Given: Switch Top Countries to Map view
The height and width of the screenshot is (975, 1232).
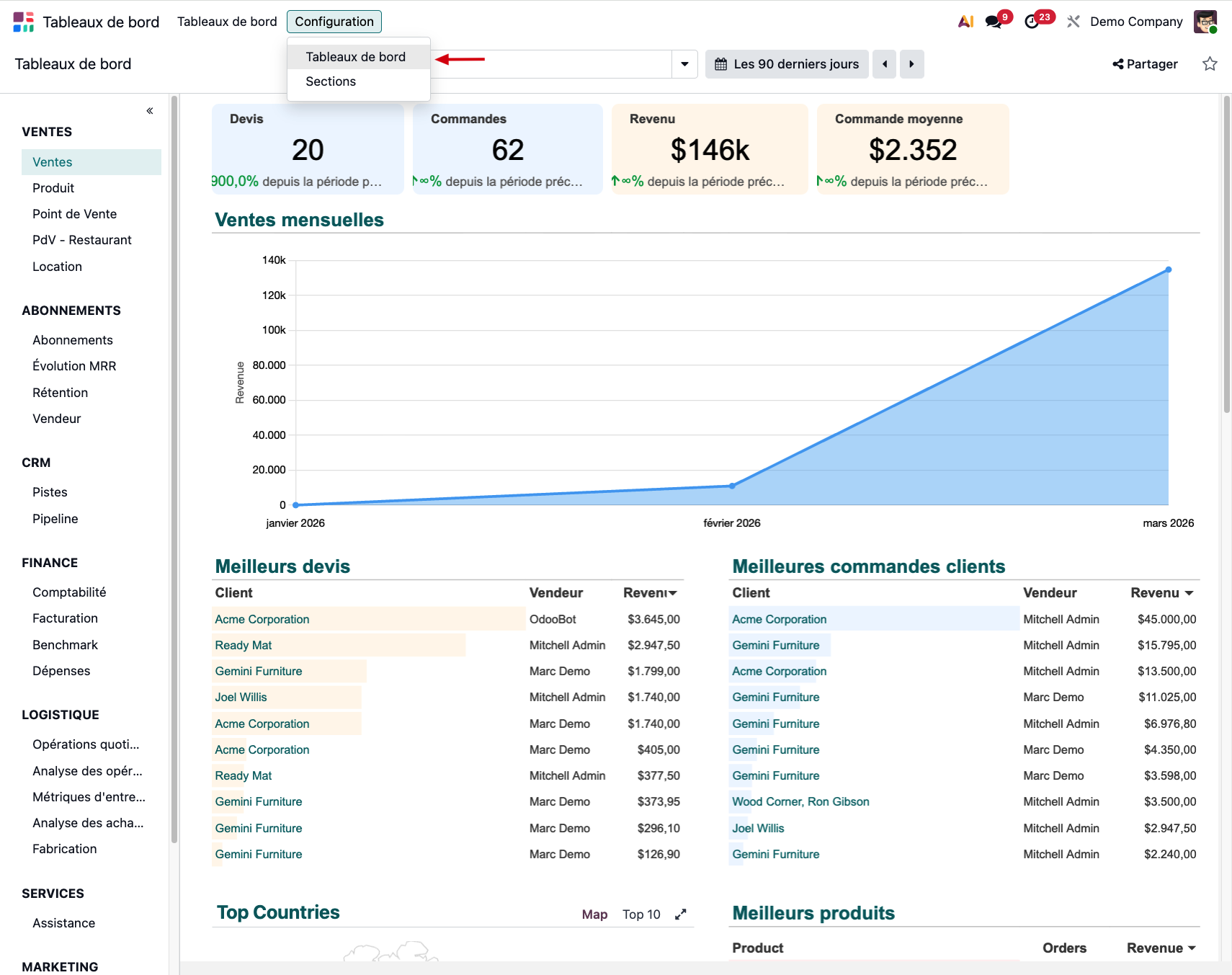Looking at the screenshot, I should coord(594,914).
